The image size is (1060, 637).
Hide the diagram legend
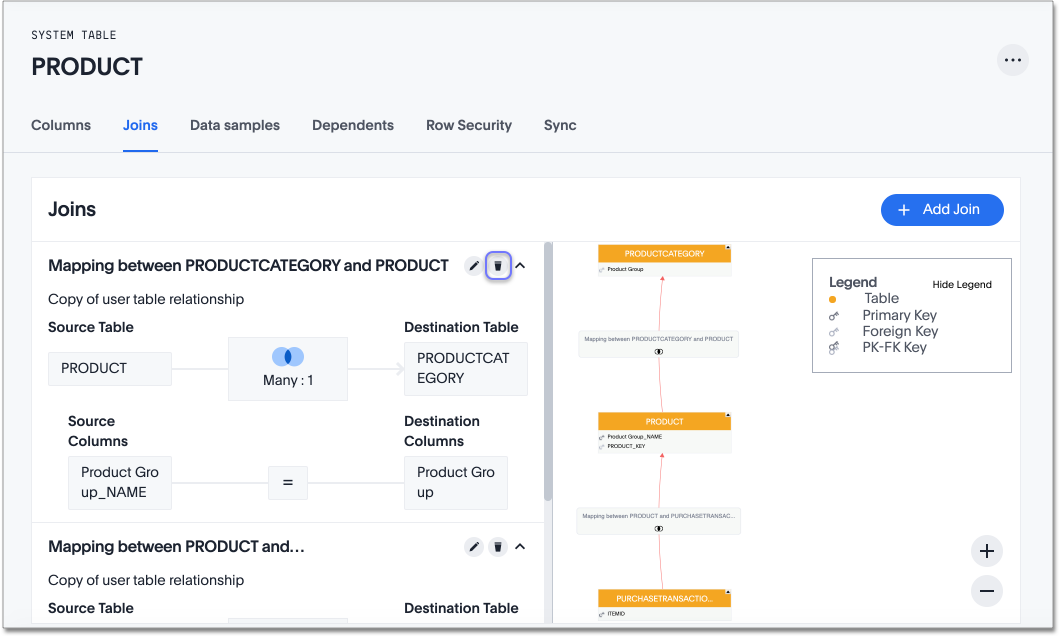coord(961,285)
